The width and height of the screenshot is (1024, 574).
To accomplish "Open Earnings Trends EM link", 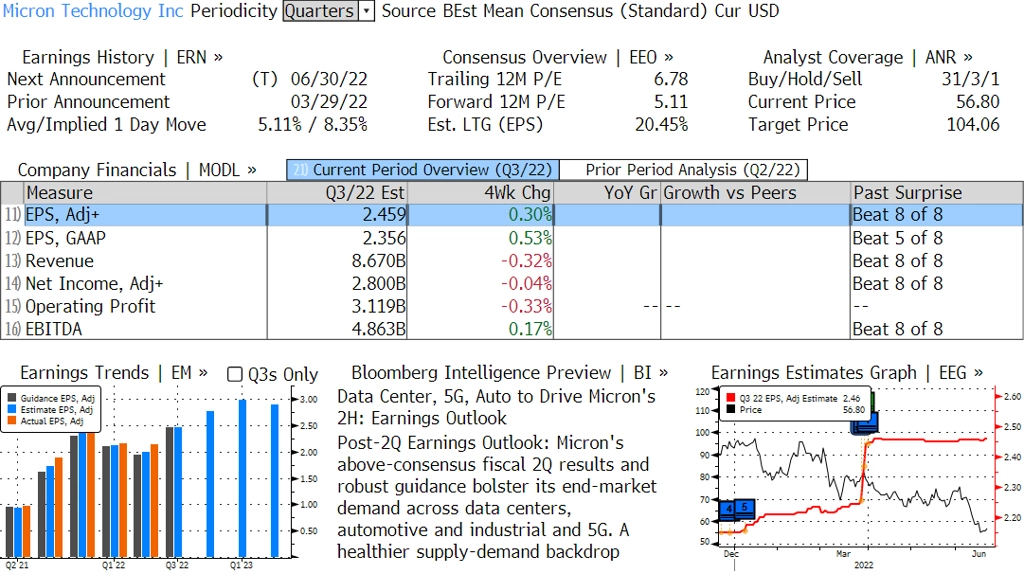I will tap(114, 373).
